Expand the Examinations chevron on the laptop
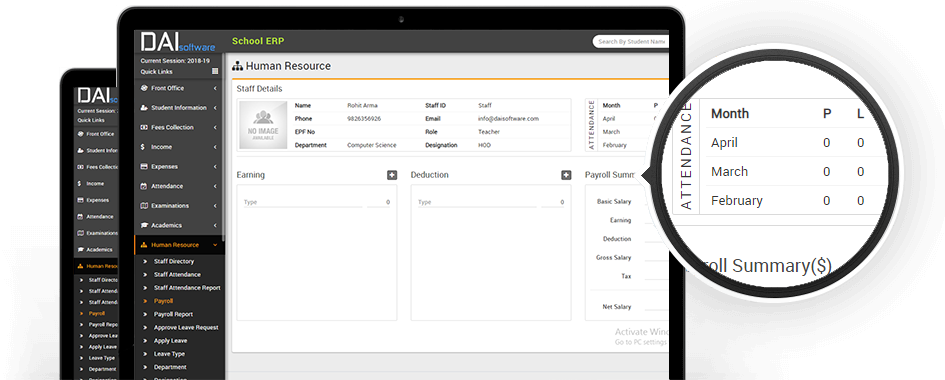This screenshot has width=945, height=380. [x=215, y=205]
